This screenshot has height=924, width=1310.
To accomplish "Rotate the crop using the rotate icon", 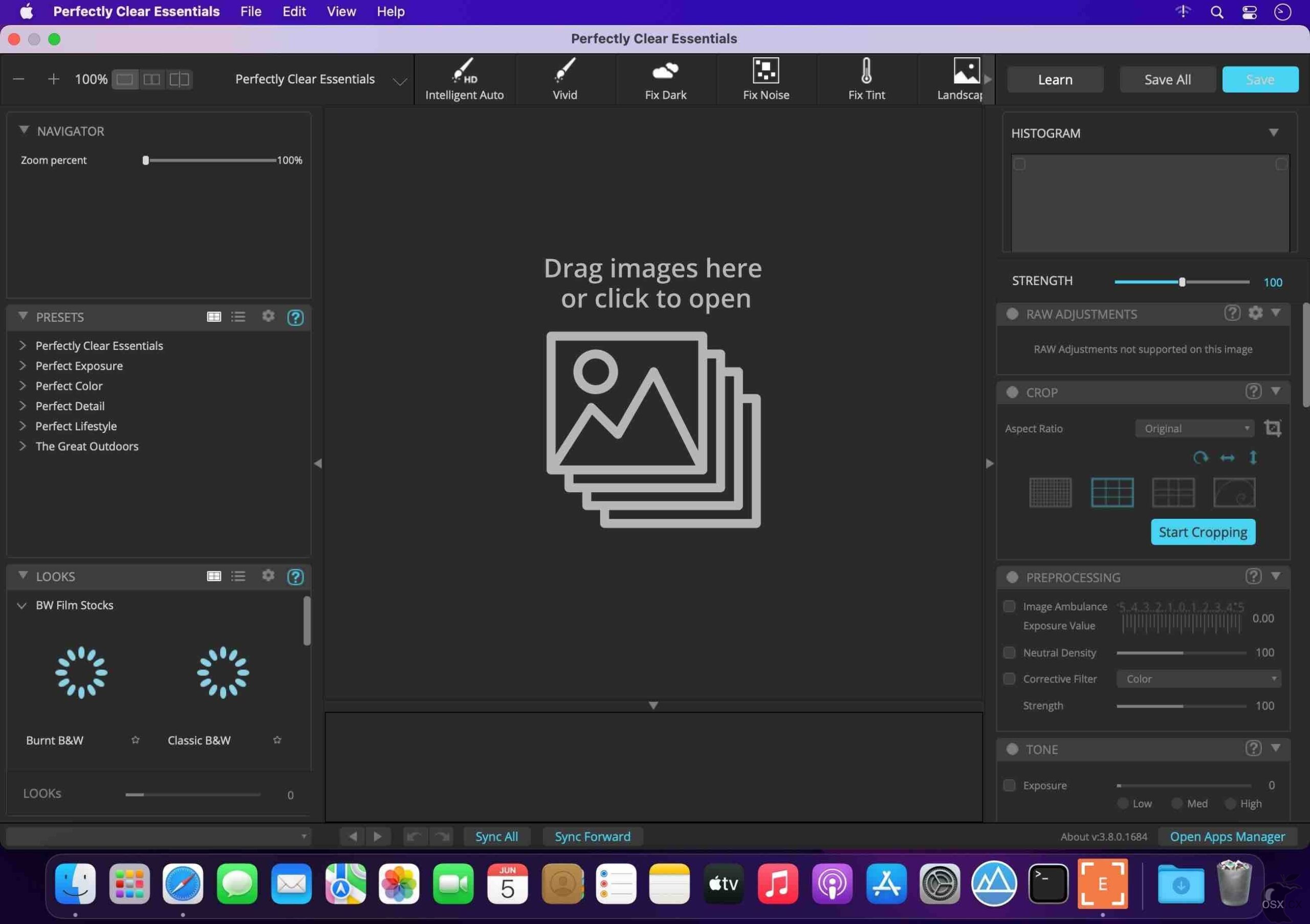I will pos(1200,457).
